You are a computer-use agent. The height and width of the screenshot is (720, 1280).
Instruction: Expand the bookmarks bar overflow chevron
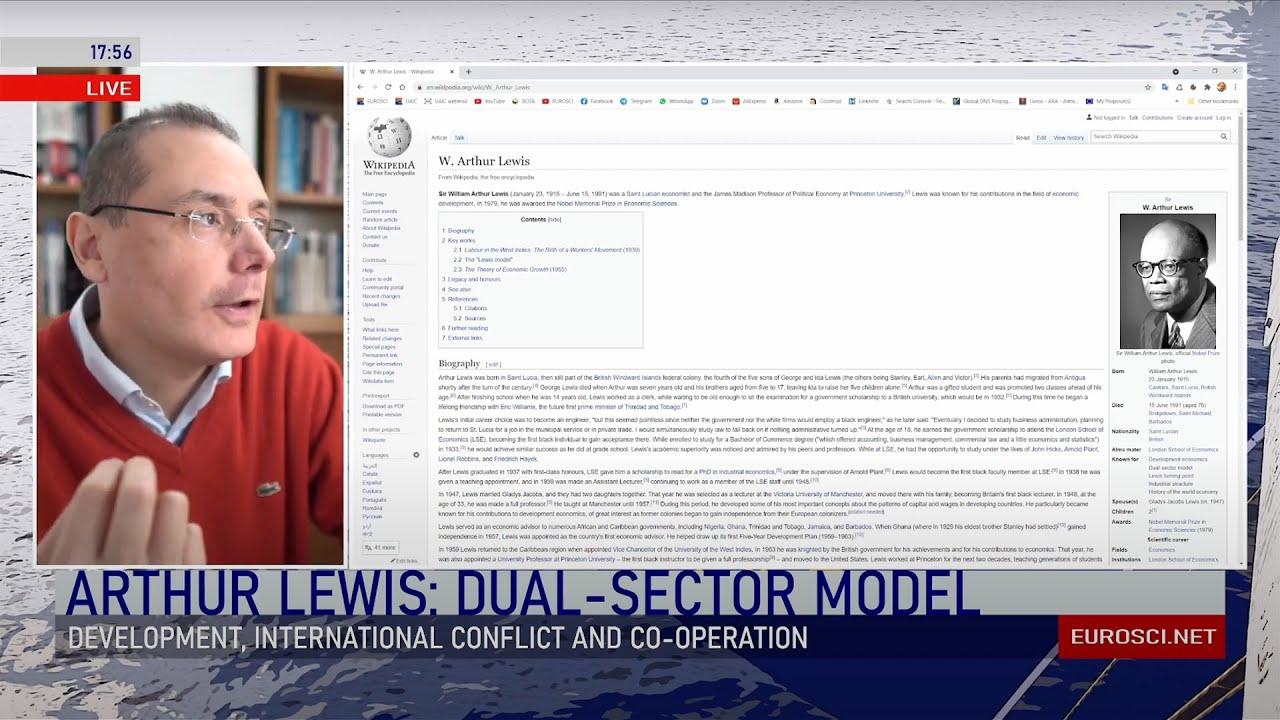point(1177,101)
